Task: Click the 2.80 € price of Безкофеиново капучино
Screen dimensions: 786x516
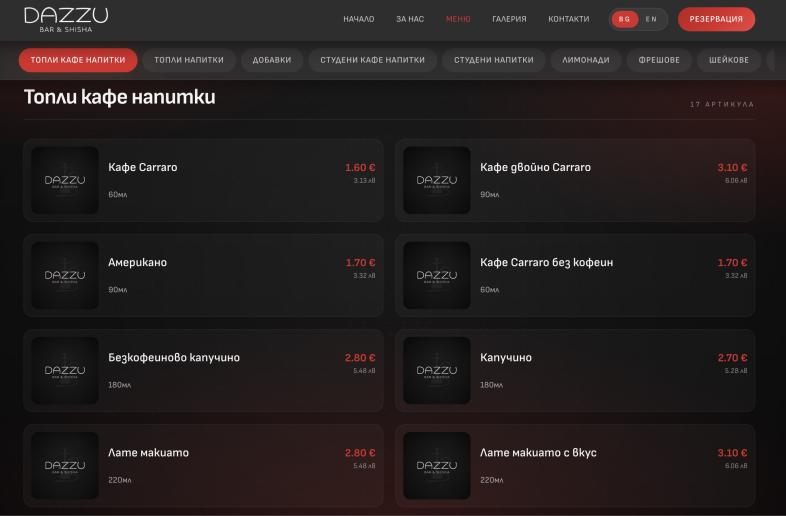Action: click(x=360, y=358)
